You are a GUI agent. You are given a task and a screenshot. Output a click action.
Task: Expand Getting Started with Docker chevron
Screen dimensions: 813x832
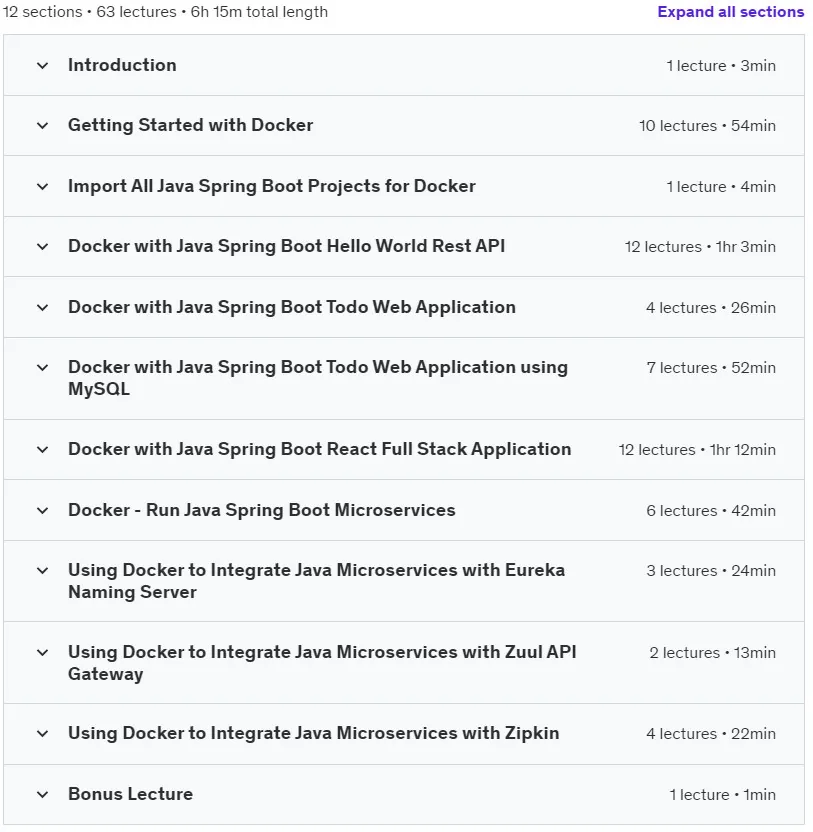click(42, 126)
